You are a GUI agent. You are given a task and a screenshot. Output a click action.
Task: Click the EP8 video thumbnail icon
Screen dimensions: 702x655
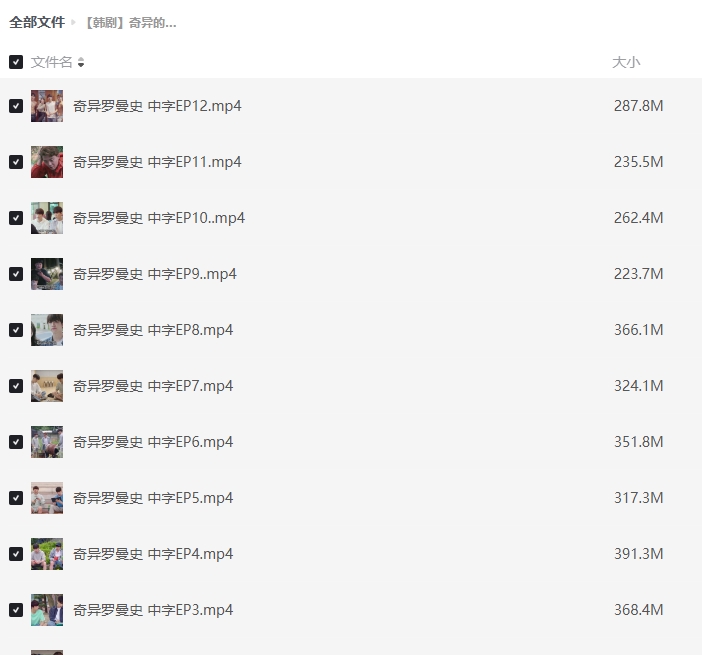[x=47, y=330]
